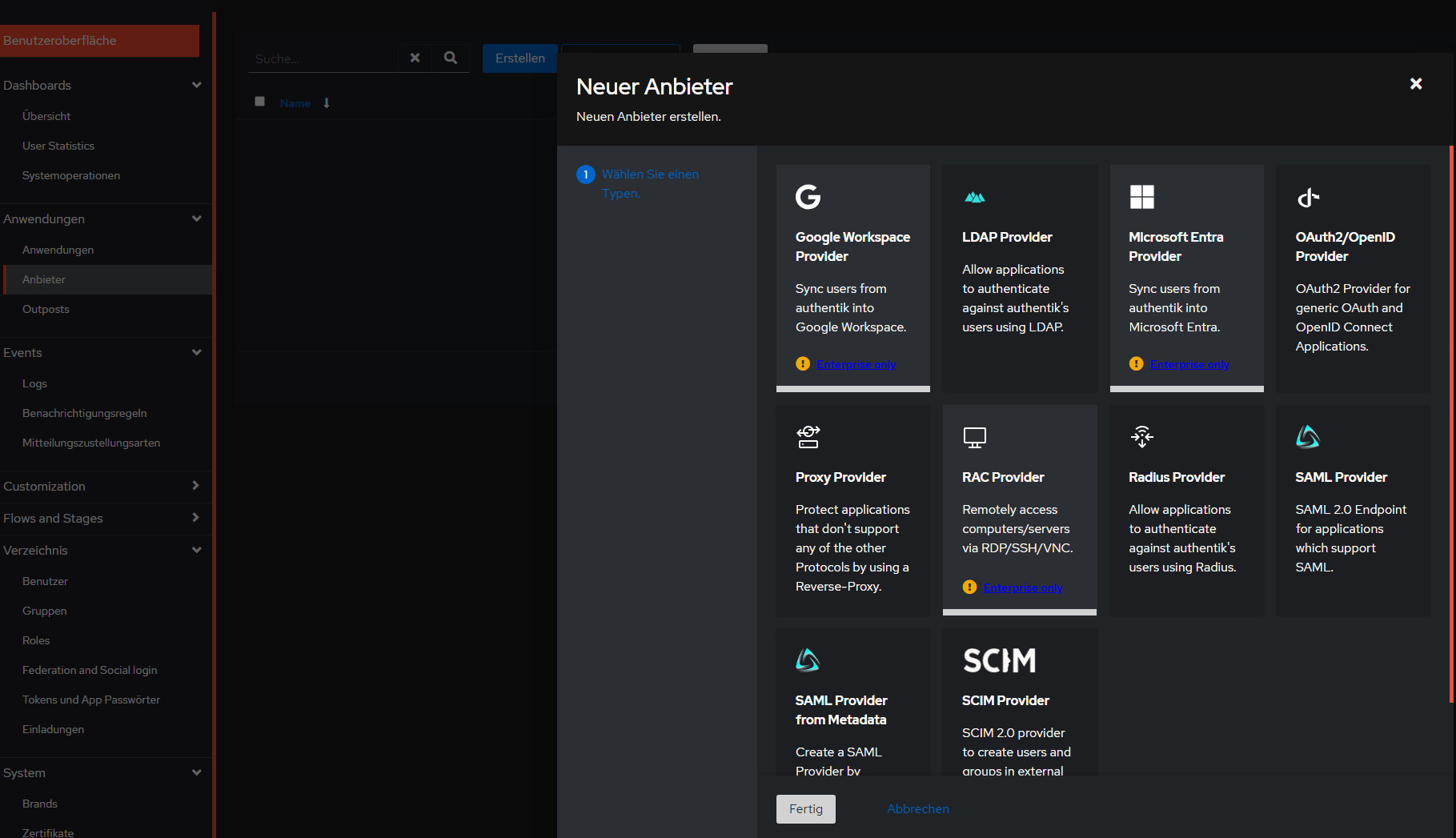Collapse the System section
Viewport: 1456px width, 838px height.
197,772
